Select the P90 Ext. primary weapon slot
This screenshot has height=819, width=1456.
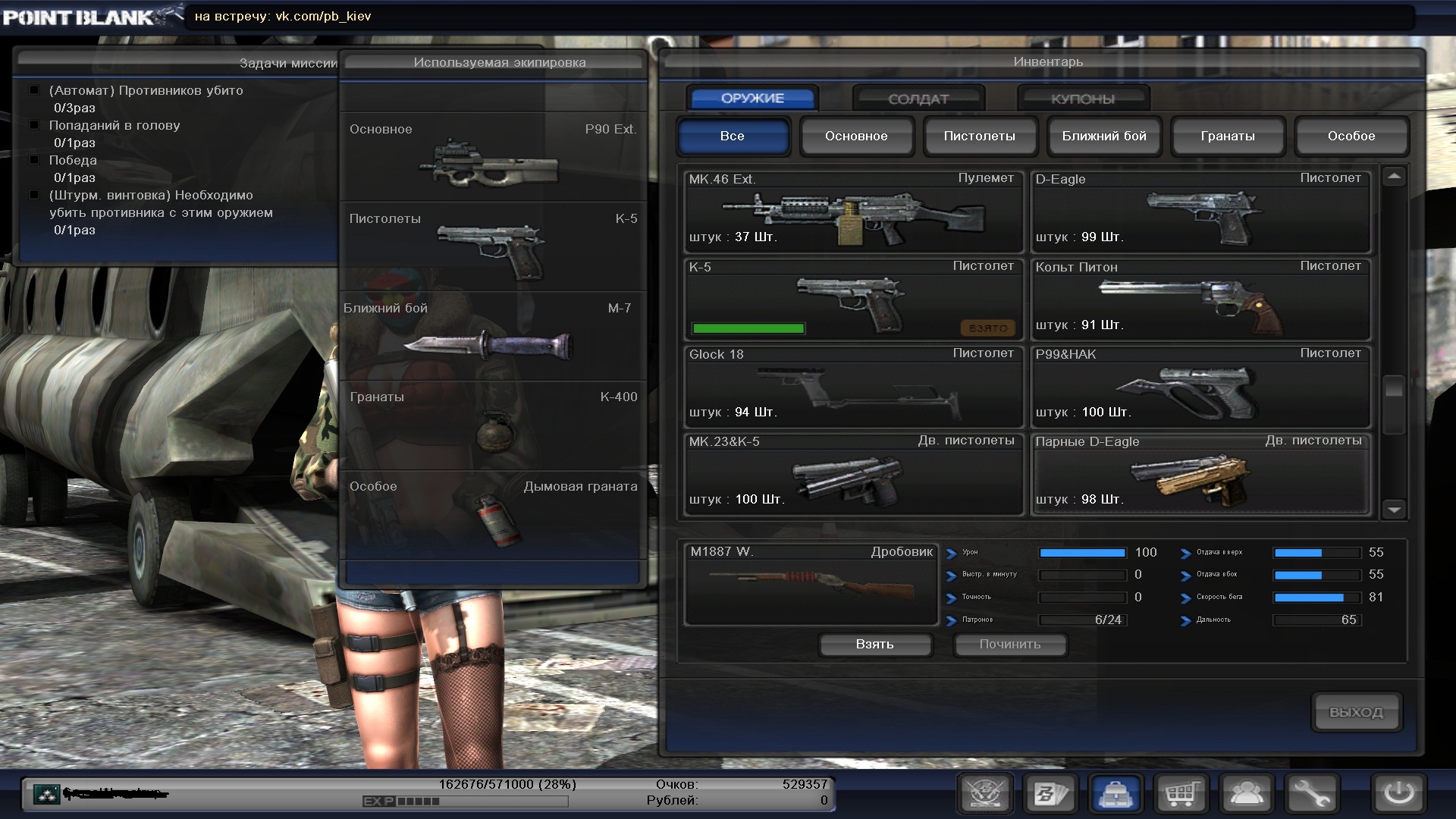coord(493,158)
